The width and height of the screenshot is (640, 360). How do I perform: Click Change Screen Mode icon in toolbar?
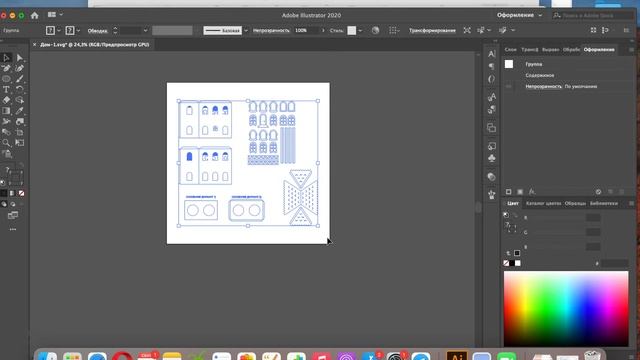point(13,215)
